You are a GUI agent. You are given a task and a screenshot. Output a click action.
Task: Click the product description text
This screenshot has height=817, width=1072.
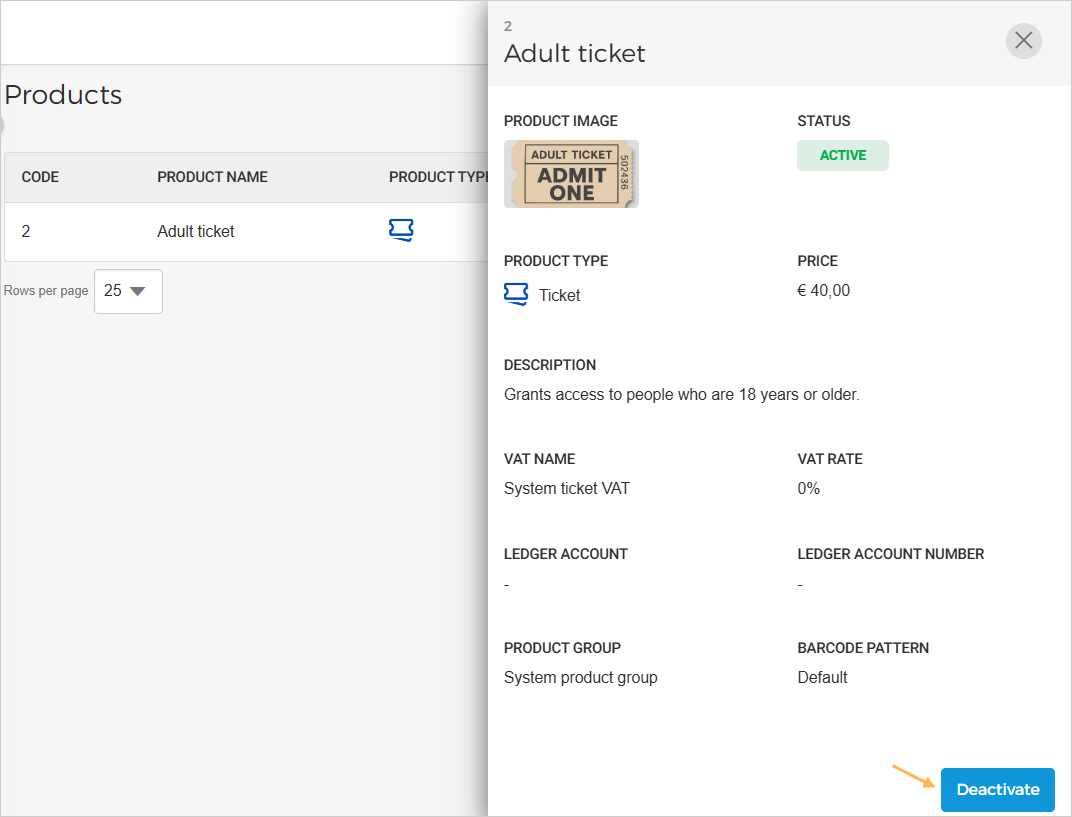[x=681, y=395]
